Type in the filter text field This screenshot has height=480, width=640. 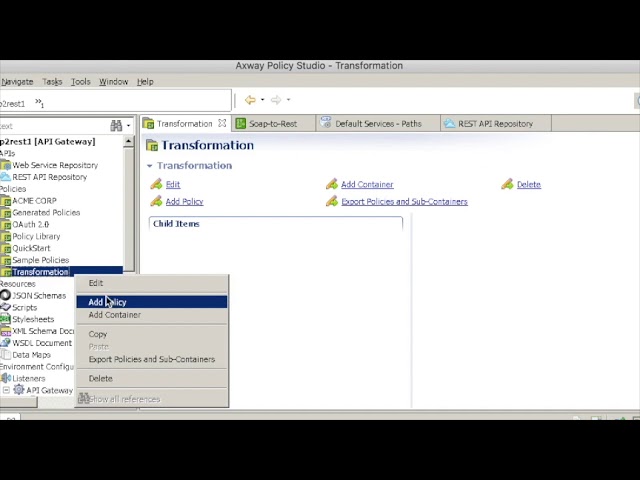[x=53, y=126]
